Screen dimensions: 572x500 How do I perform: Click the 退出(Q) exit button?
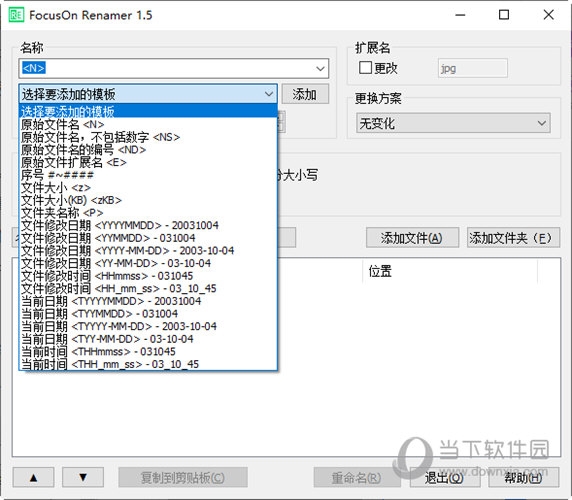[445, 477]
